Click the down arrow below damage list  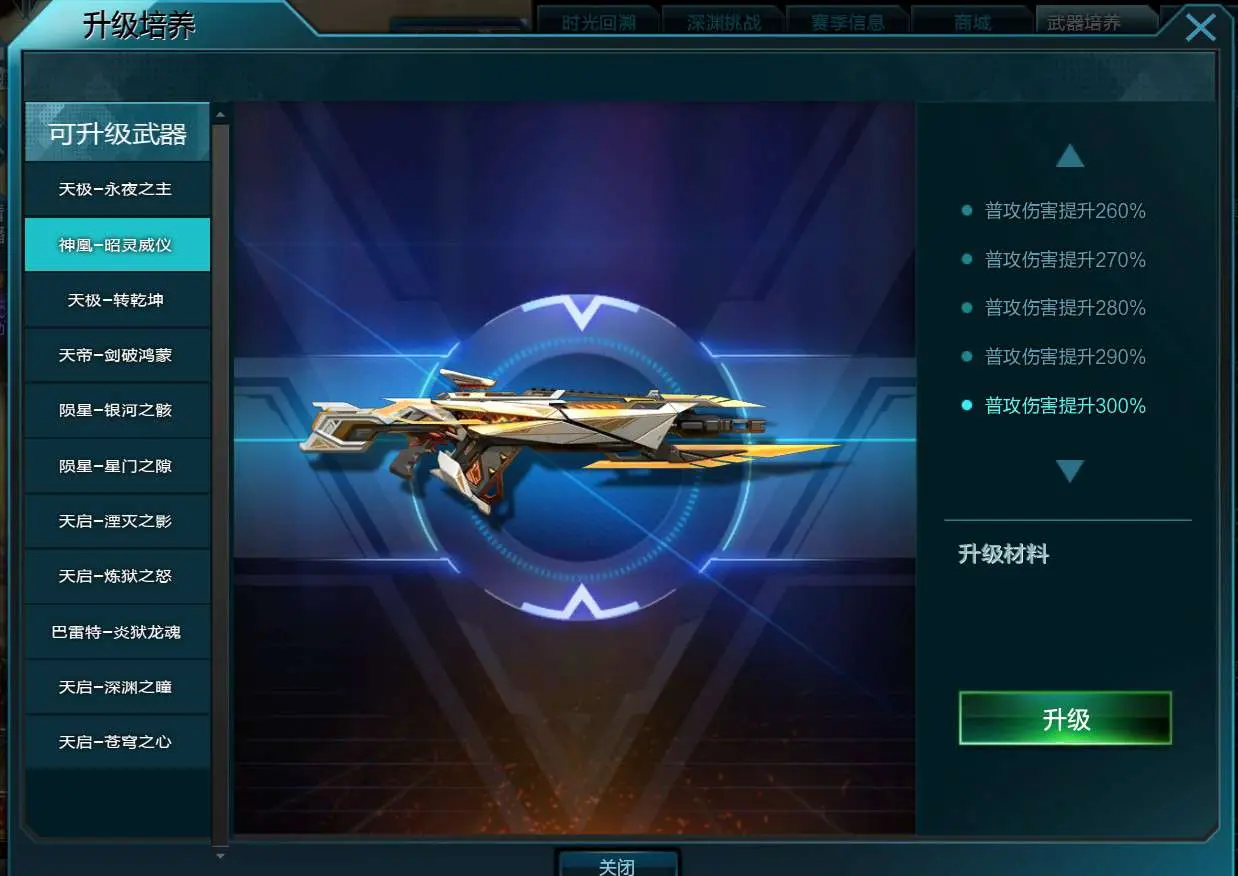[x=1070, y=471]
